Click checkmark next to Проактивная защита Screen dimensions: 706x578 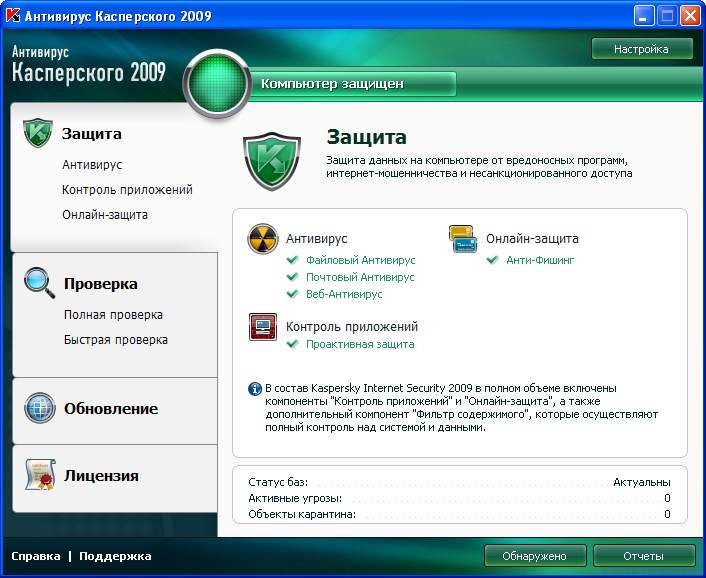[292, 344]
